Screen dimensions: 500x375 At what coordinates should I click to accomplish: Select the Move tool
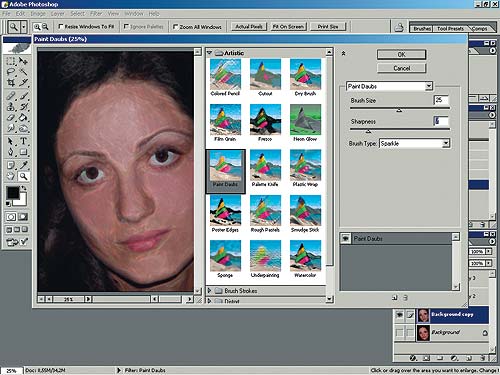point(23,61)
